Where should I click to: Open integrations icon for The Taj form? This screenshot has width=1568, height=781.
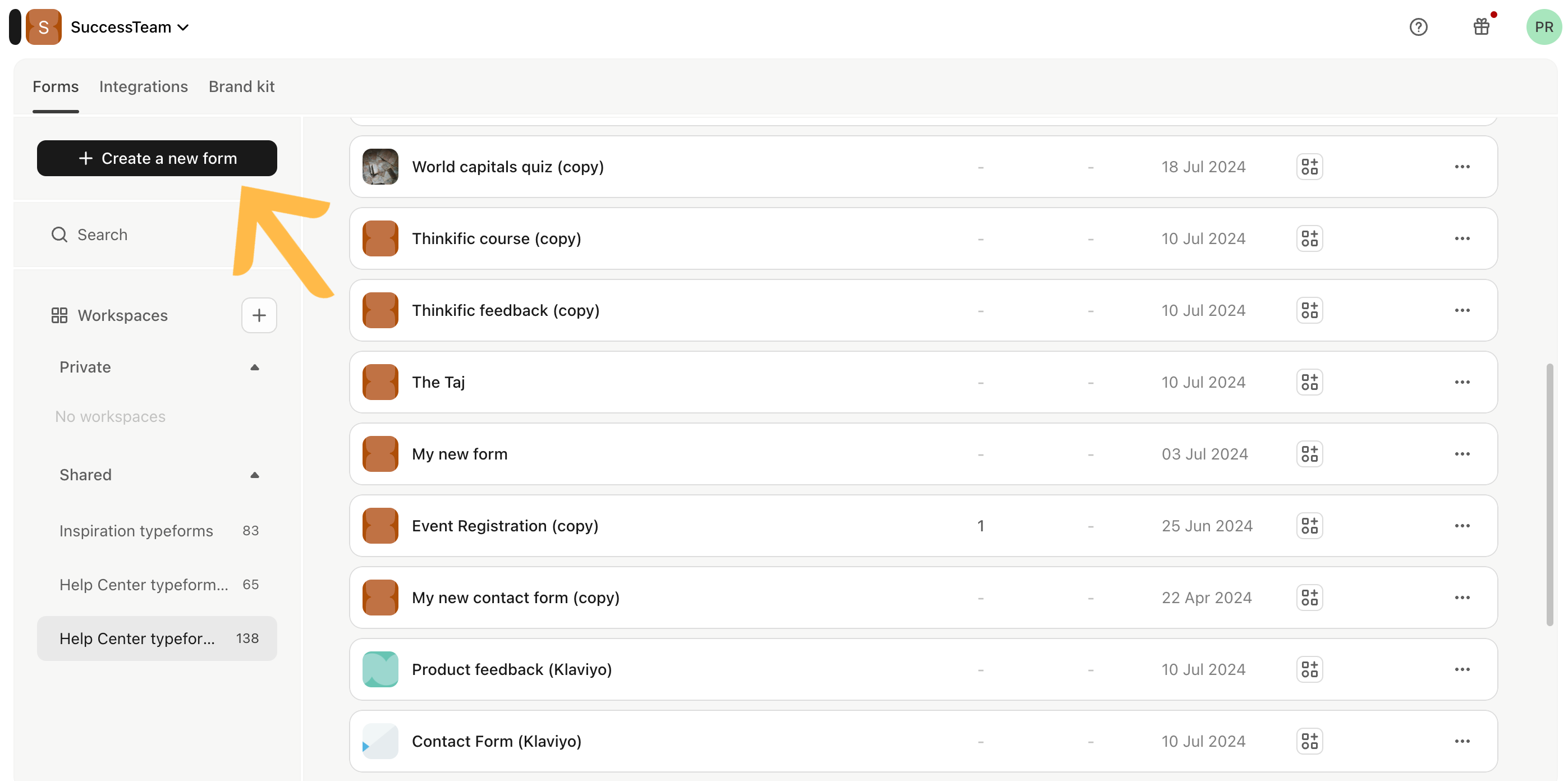click(x=1309, y=382)
